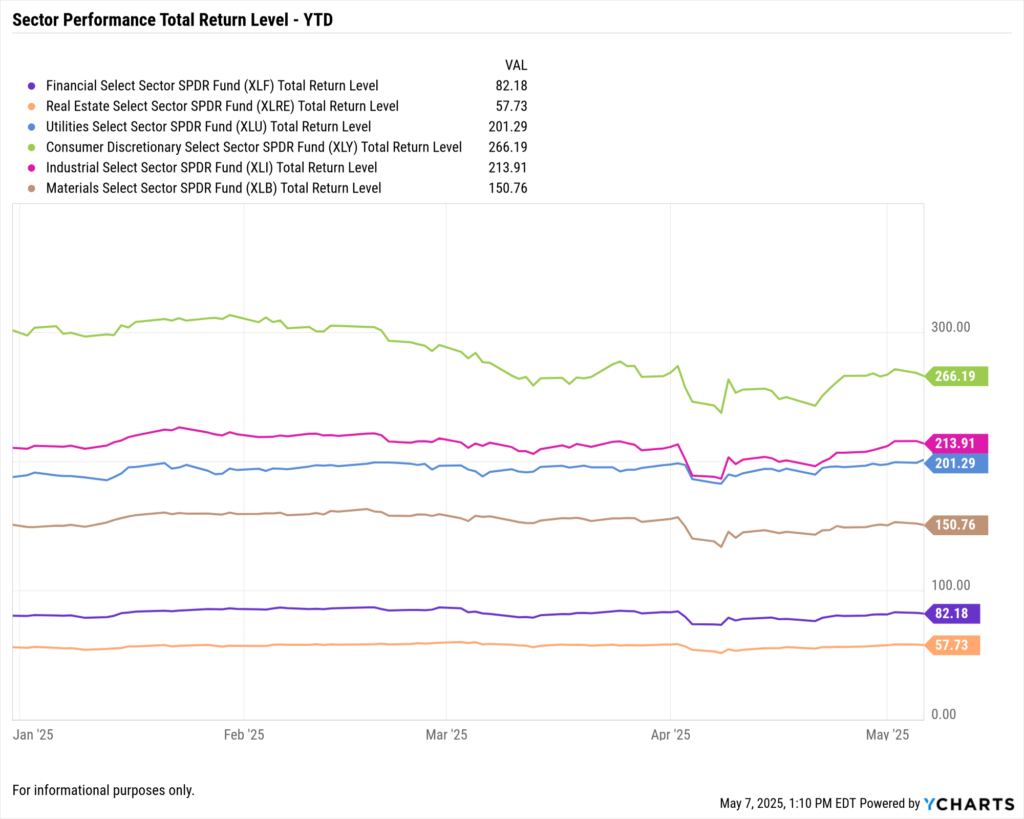Screen dimensions: 1024x819
Task: Select Consumer Discretionary Select Sector (XLY) label
Action: (x=254, y=147)
